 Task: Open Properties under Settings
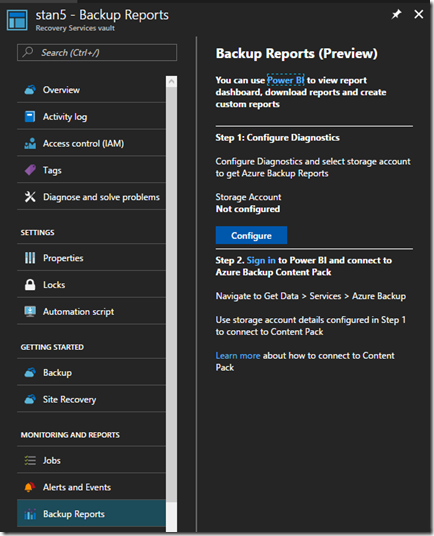[92, 258]
